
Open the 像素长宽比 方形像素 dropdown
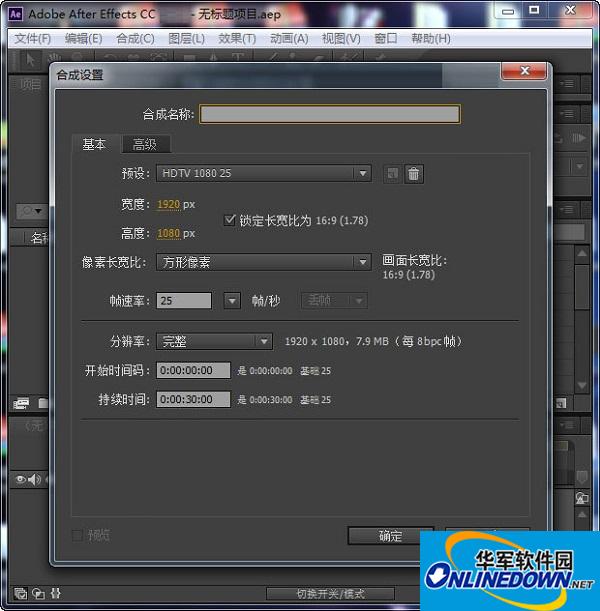click(264, 262)
